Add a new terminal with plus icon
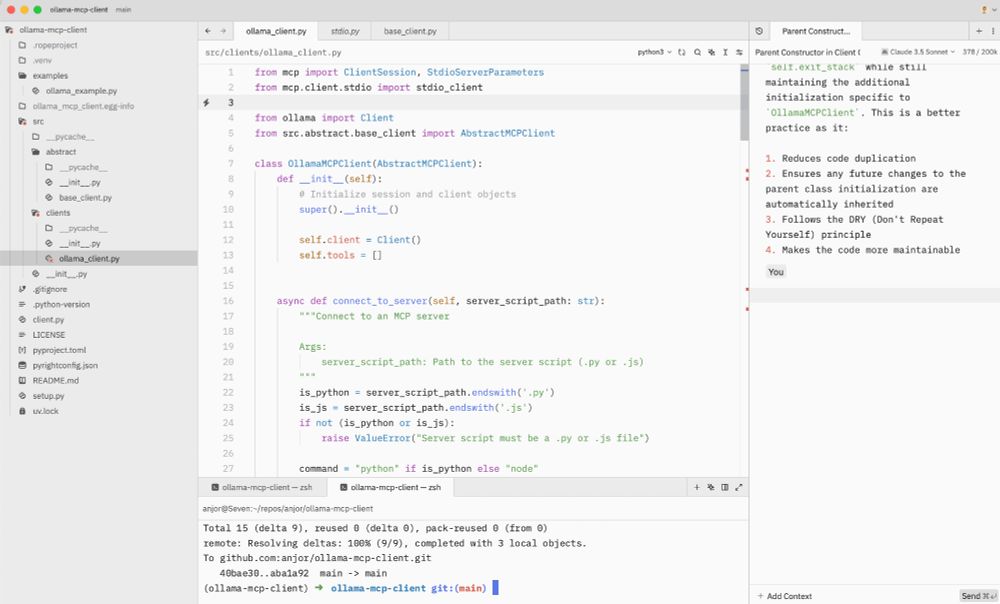 tap(696, 487)
